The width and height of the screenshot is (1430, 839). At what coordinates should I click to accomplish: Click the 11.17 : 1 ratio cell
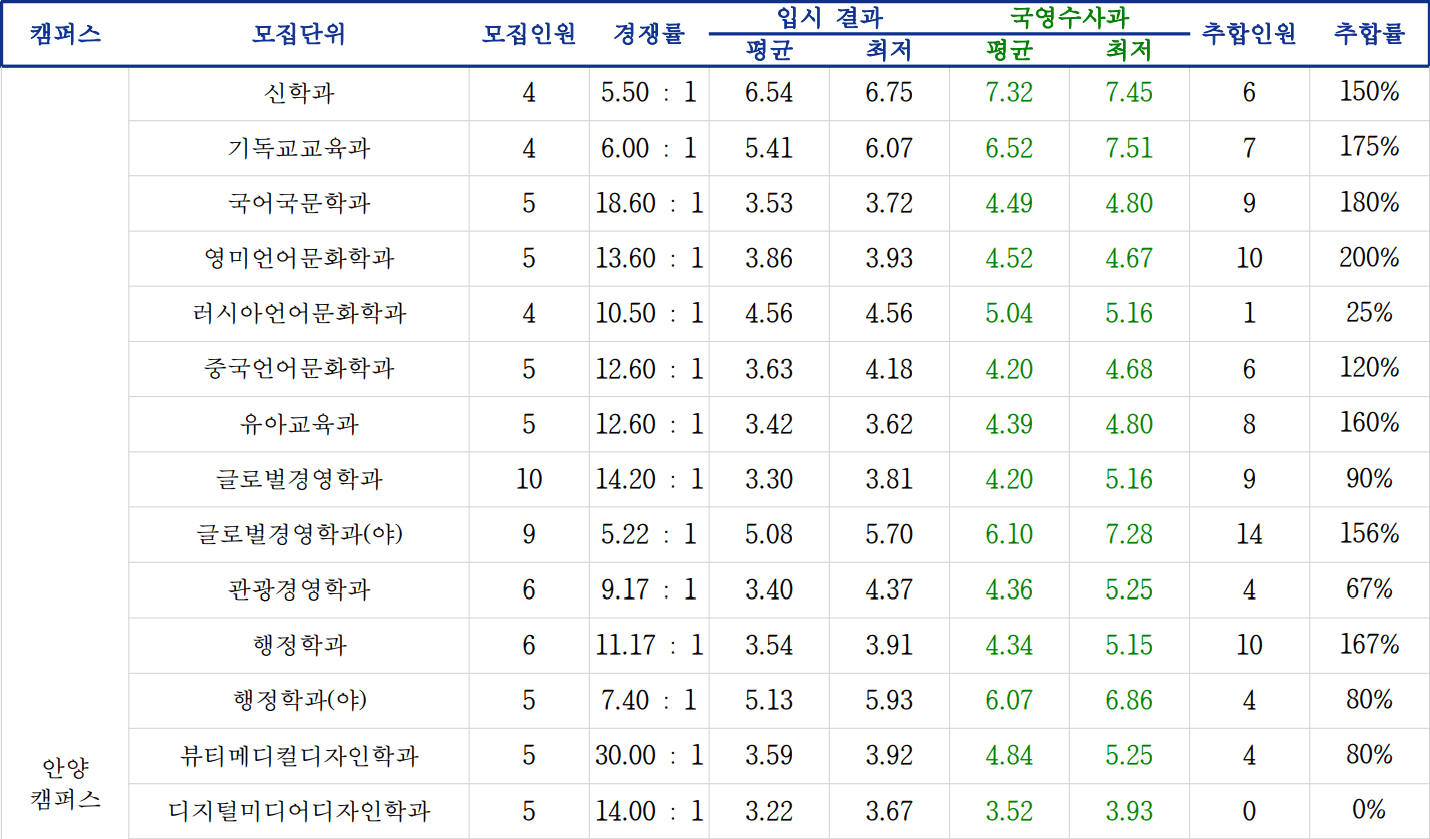click(x=649, y=644)
